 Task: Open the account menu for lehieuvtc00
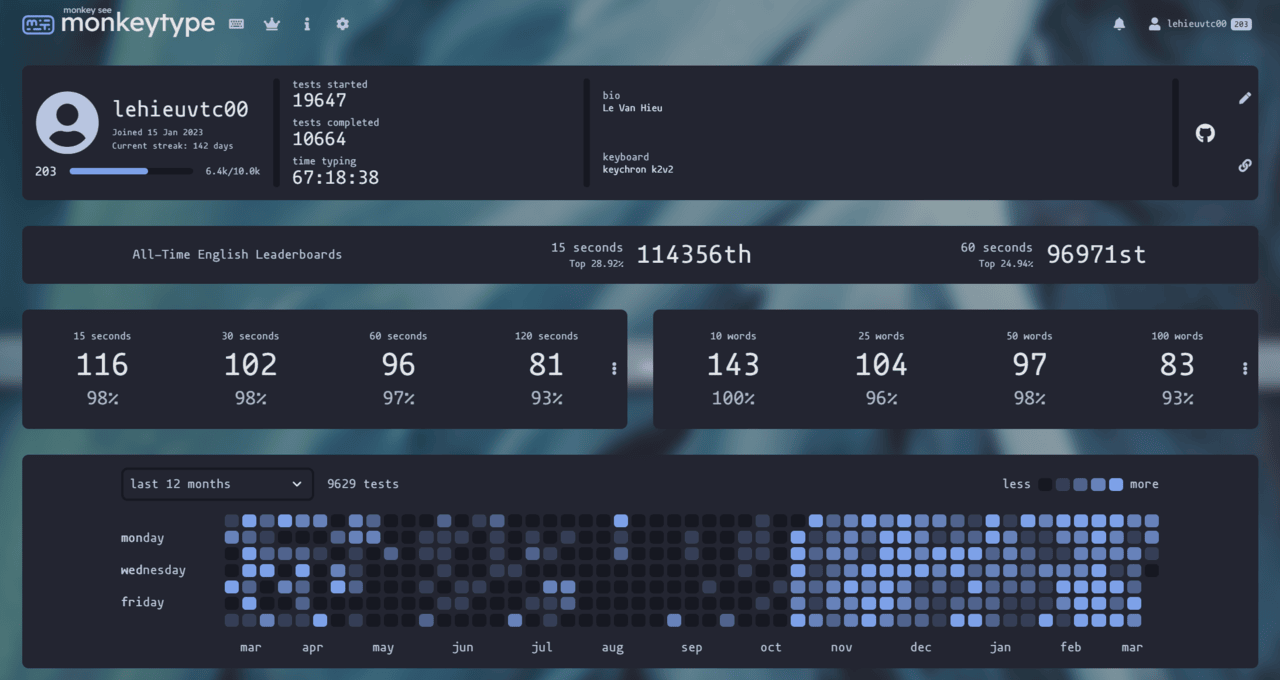point(1200,23)
